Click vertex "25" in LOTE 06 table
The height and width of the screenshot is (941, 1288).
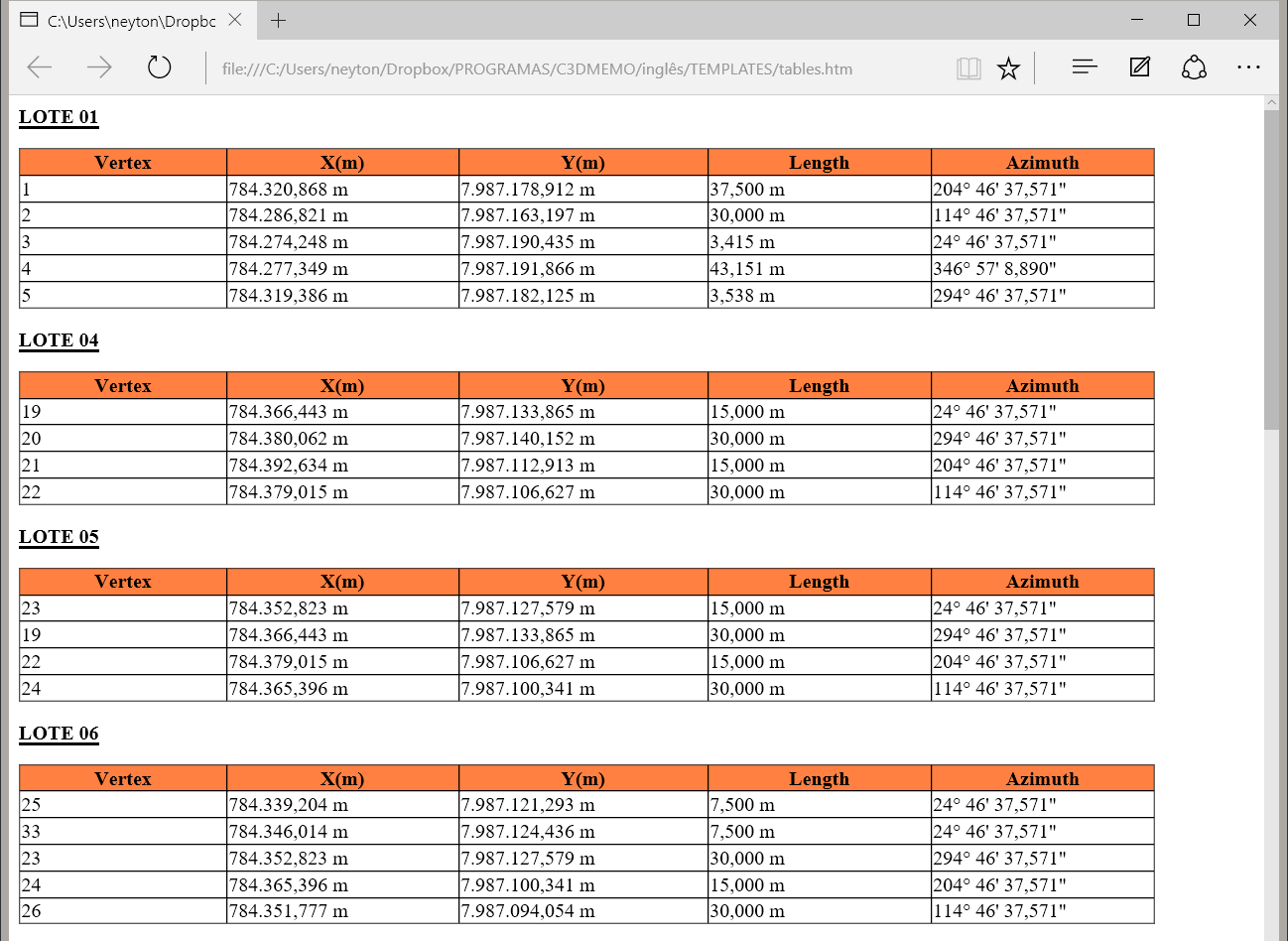(123, 805)
